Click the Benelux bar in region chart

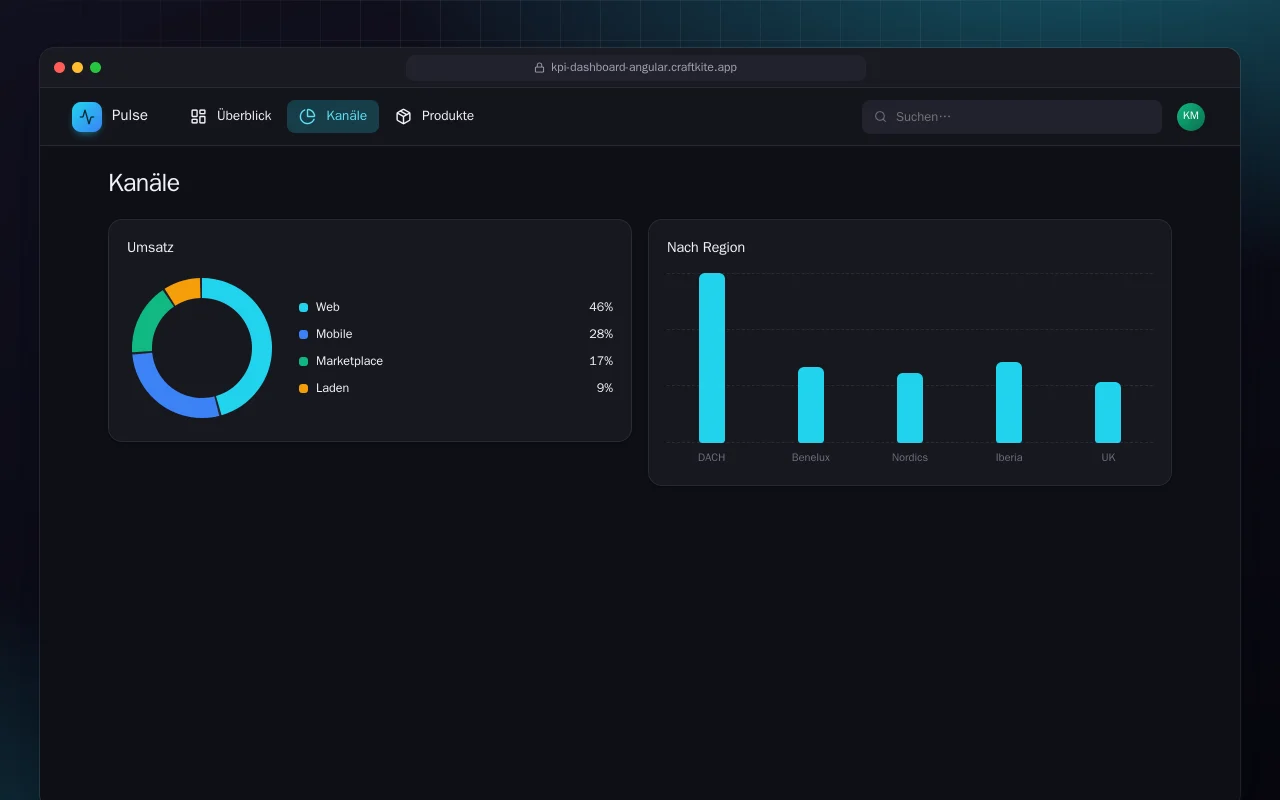point(811,405)
